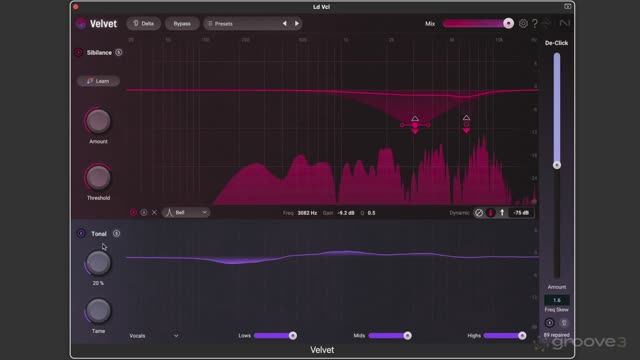Screen dimensions: 640x360
Task: Select the upward dynamic direction arrow
Action: coord(502,213)
